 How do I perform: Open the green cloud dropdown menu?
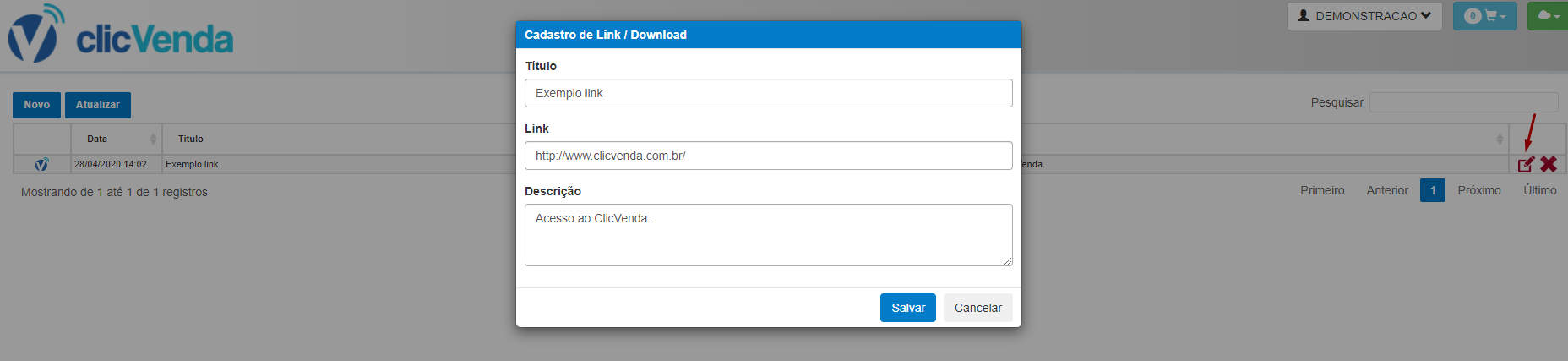[1547, 16]
